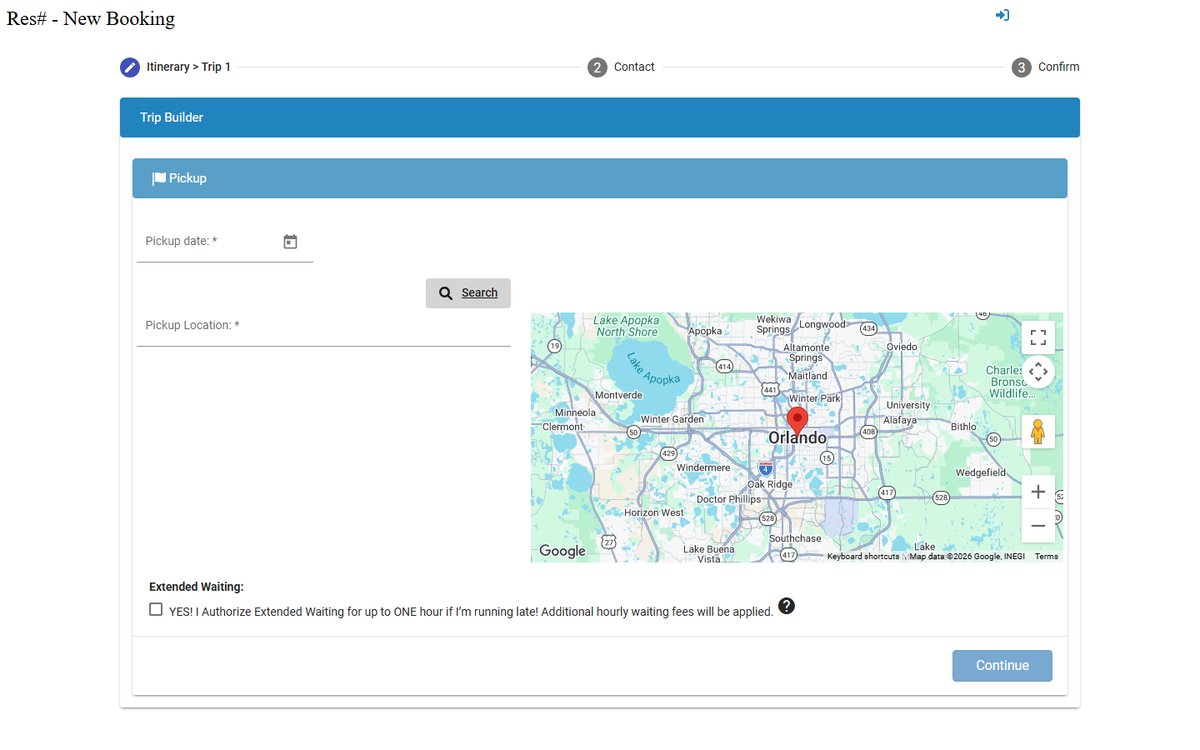
Task: Click the Horizon West map label
Action: [654, 513]
